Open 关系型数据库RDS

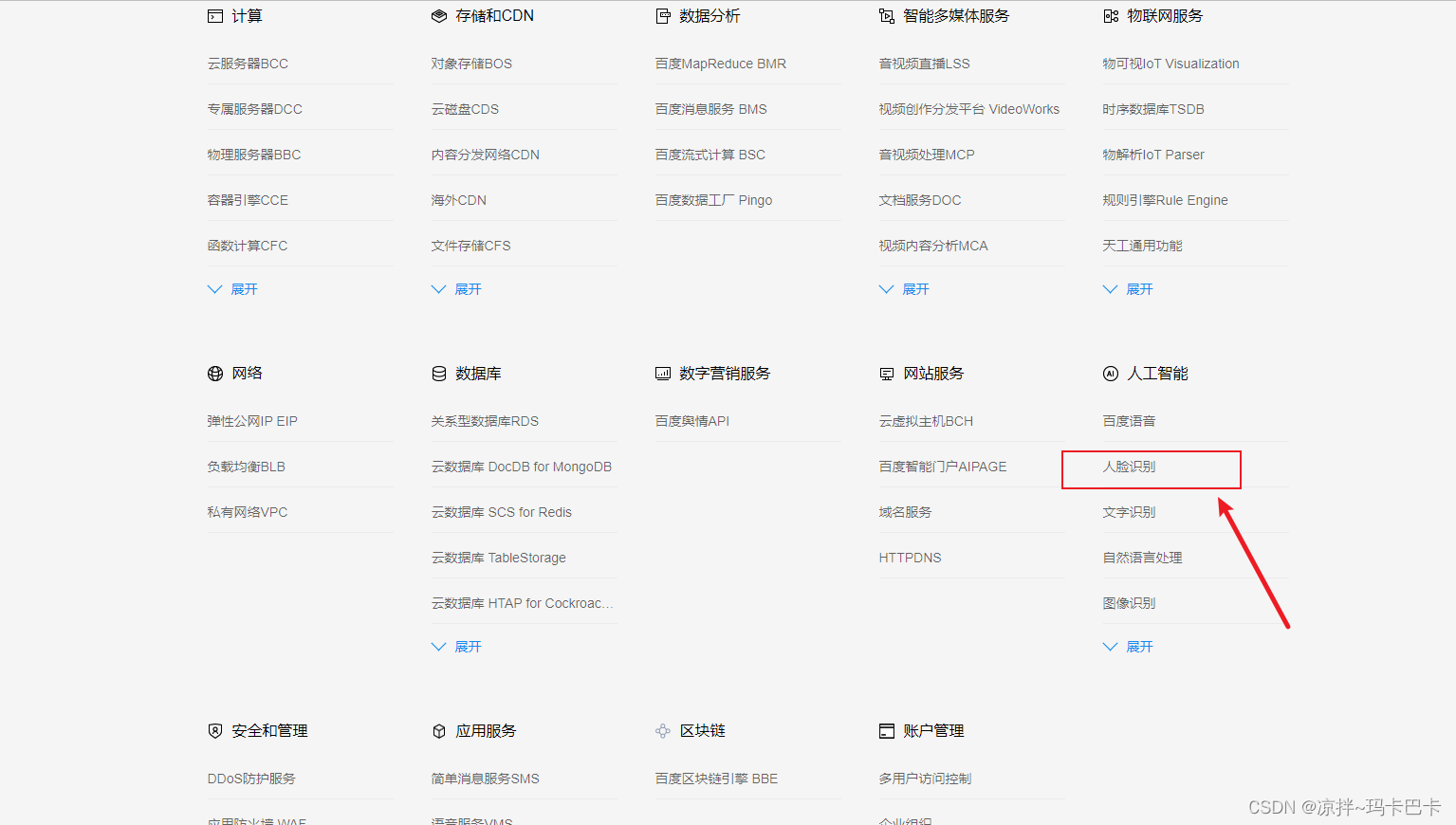click(485, 421)
